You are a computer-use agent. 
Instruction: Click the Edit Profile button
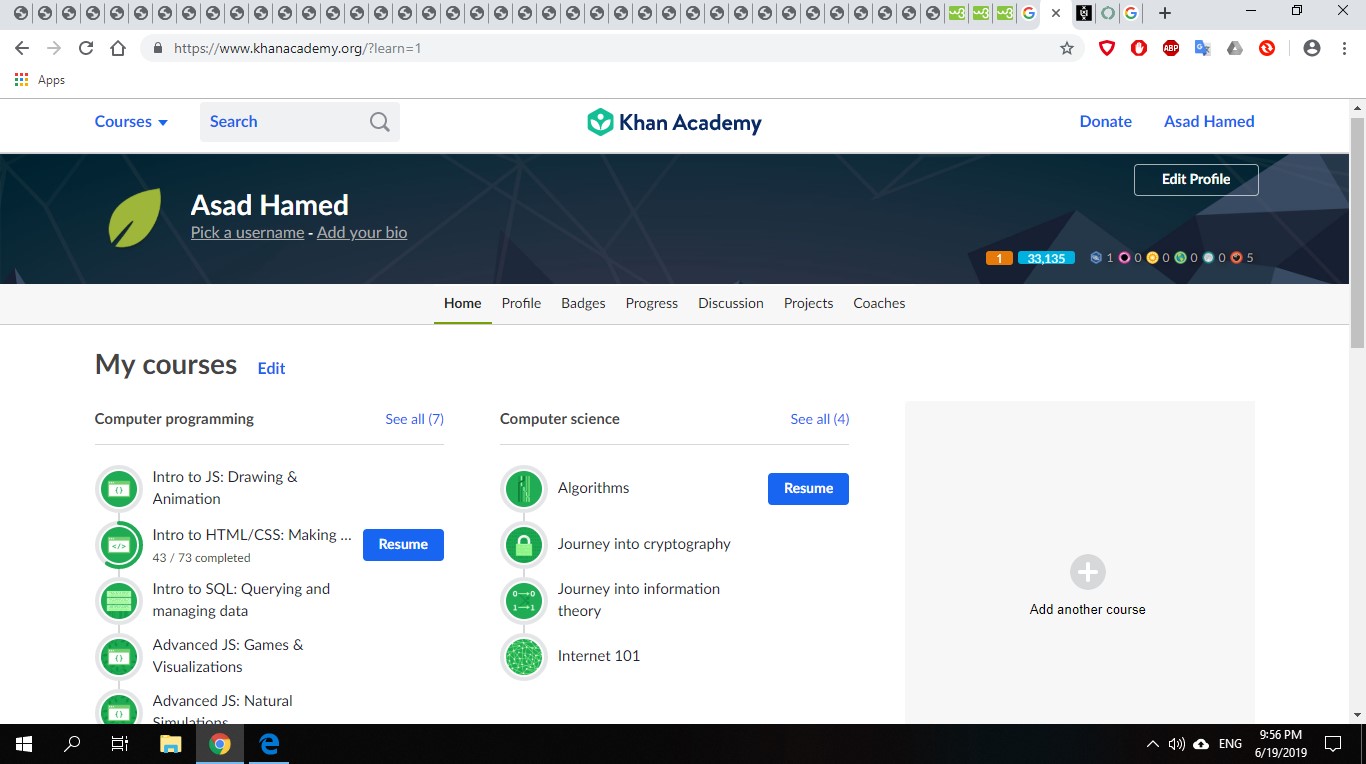pyautogui.click(x=1196, y=180)
